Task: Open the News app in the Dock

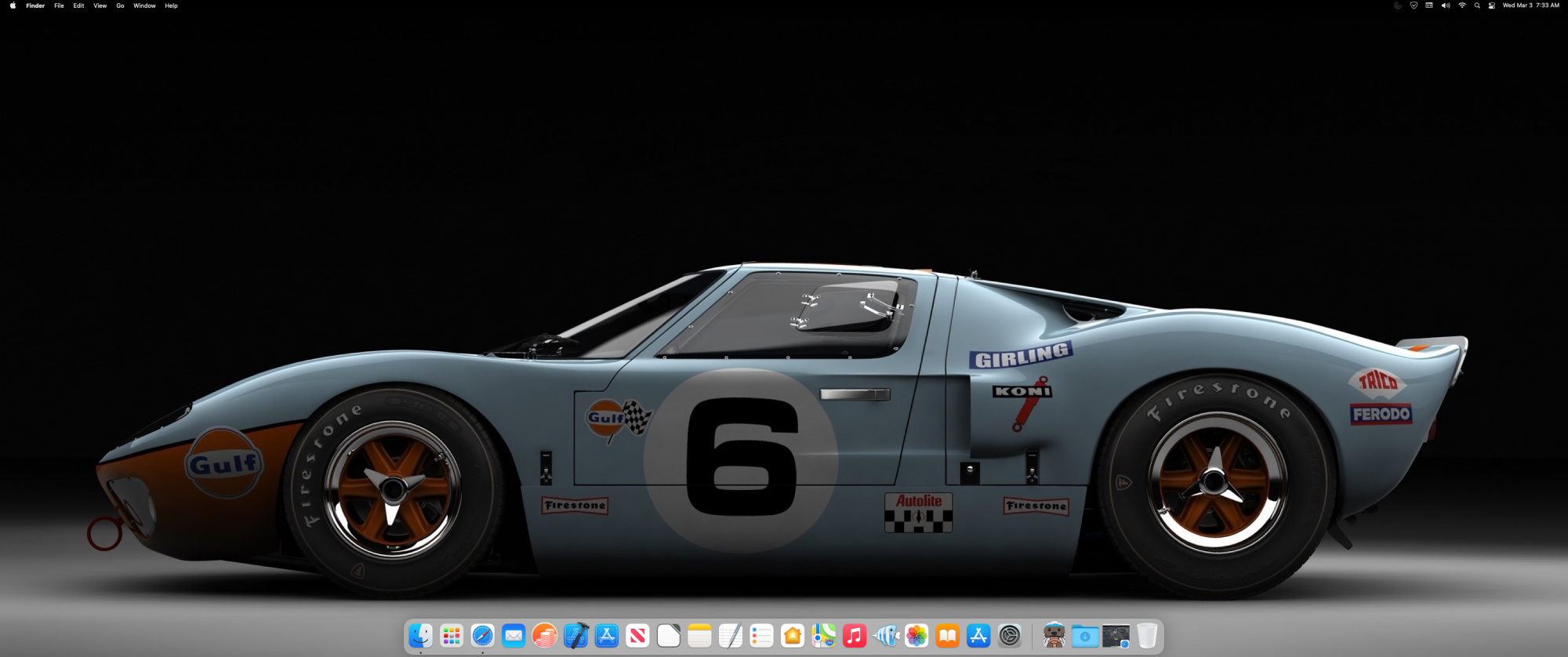Action: tap(637, 636)
